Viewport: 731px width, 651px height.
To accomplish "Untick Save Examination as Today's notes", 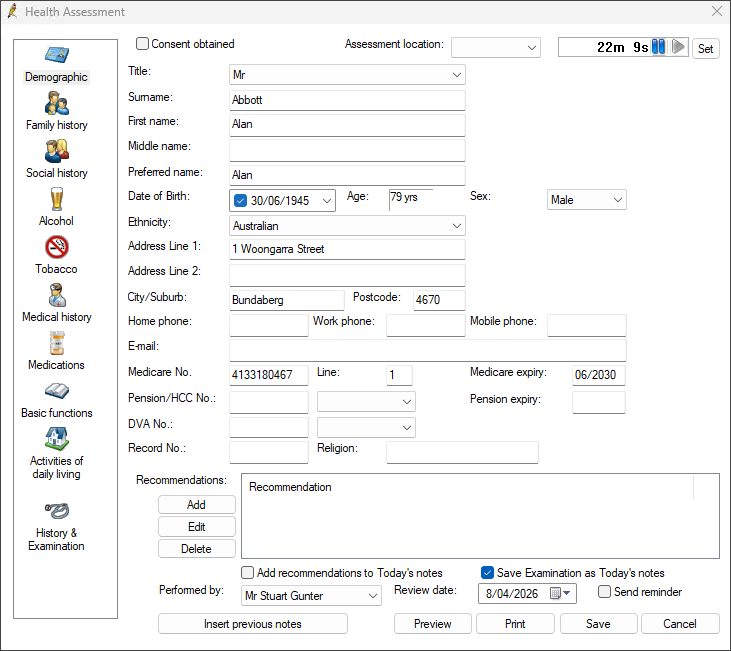I will click(487, 572).
